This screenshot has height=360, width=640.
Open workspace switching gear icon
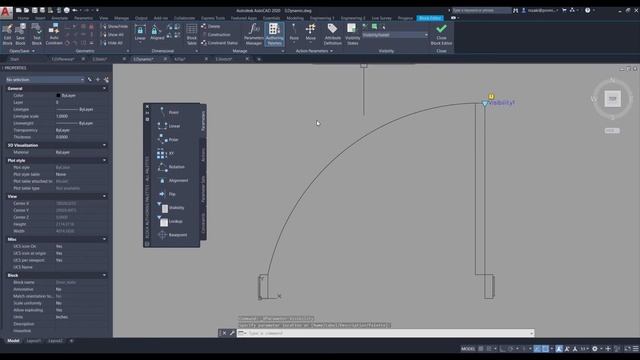pyautogui.click(x=595, y=349)
